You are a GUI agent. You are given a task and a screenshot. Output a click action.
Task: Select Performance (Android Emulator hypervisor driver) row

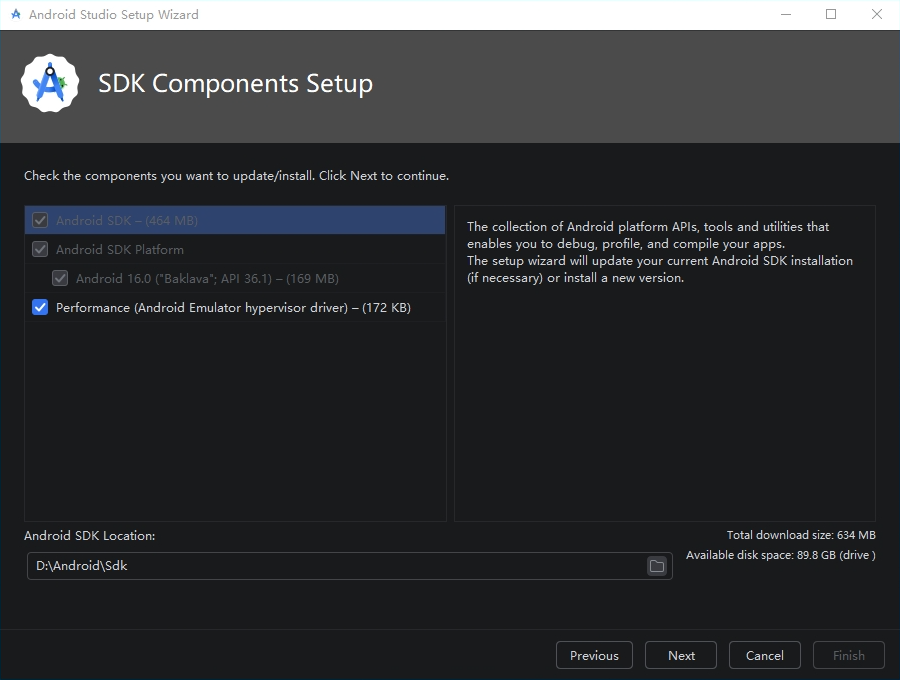235,308
